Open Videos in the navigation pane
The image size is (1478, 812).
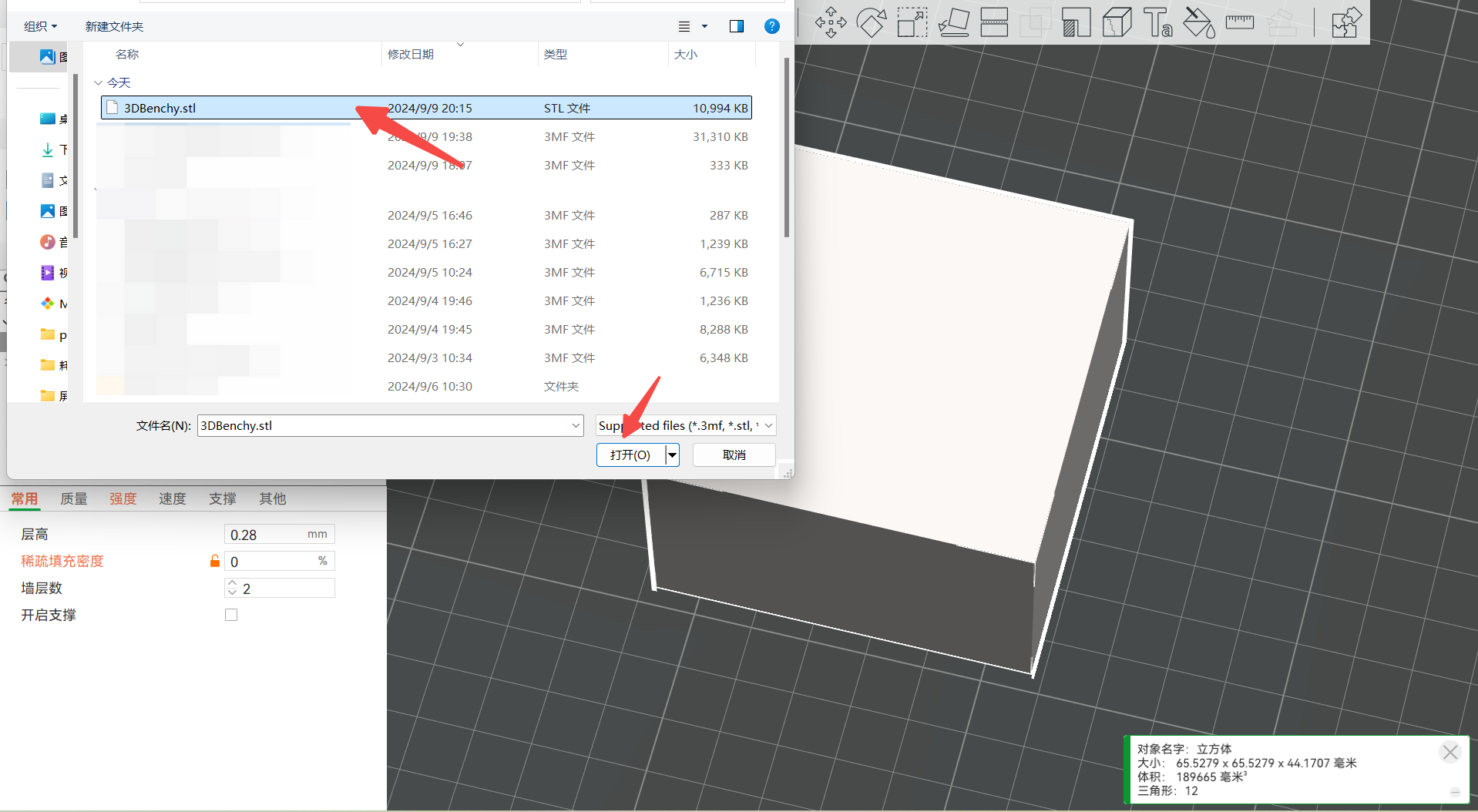click(53, 273)
